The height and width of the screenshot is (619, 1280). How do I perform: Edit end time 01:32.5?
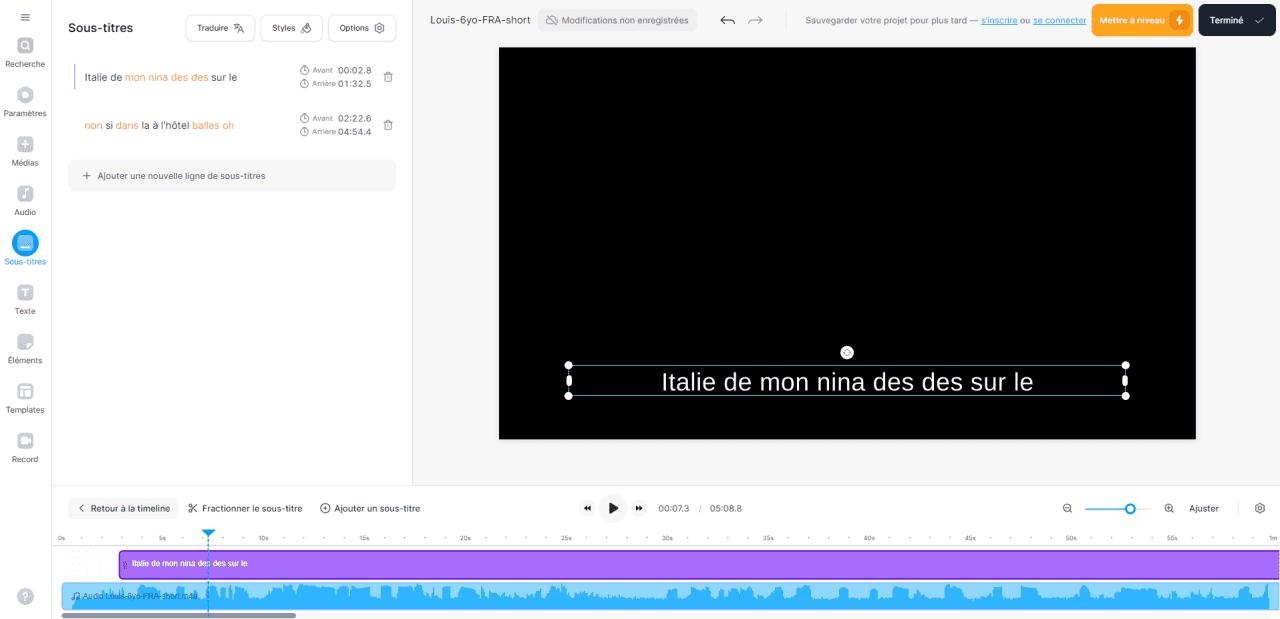[354, 83]
